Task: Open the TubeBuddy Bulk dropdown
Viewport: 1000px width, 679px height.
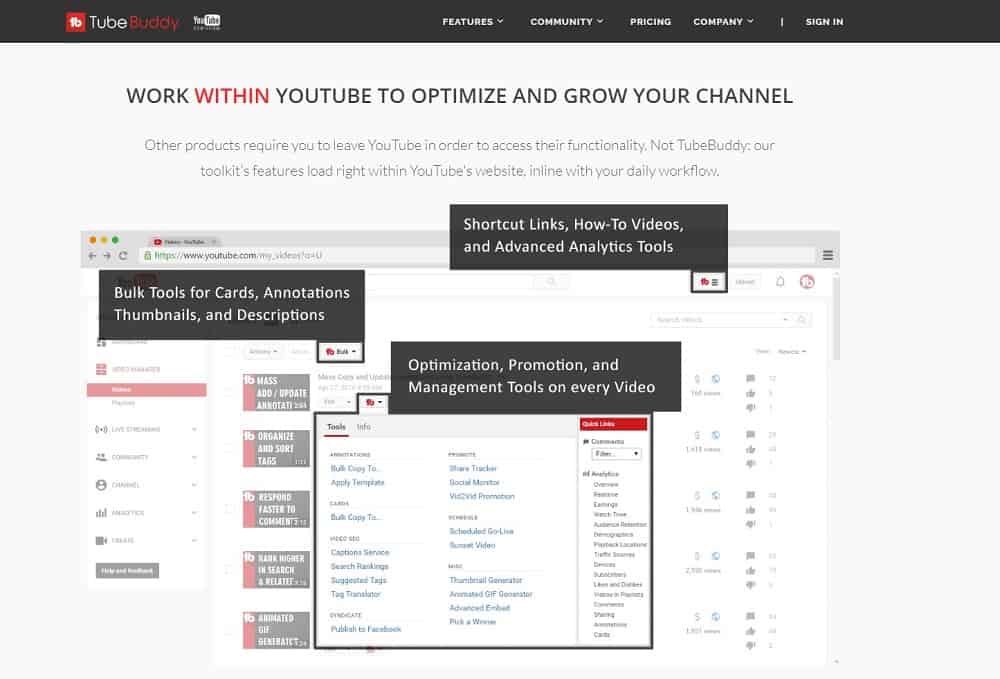Action: click(x=341, y=351)
